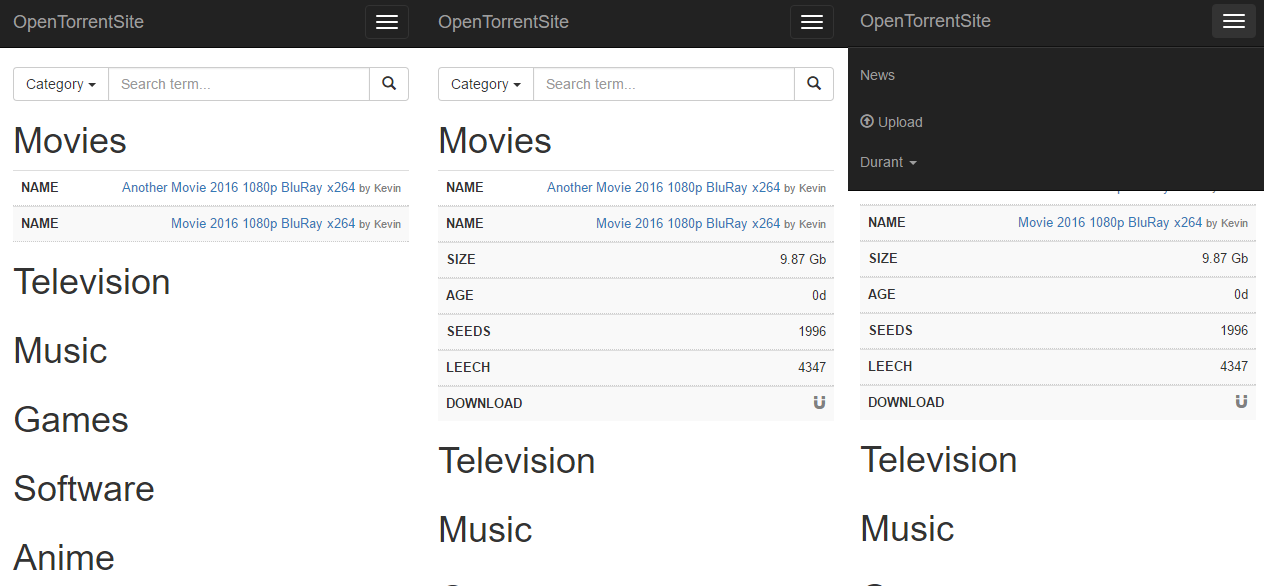
Task: Click the DOWNLOAD label in the middle screen
Action: pos(484,403)
